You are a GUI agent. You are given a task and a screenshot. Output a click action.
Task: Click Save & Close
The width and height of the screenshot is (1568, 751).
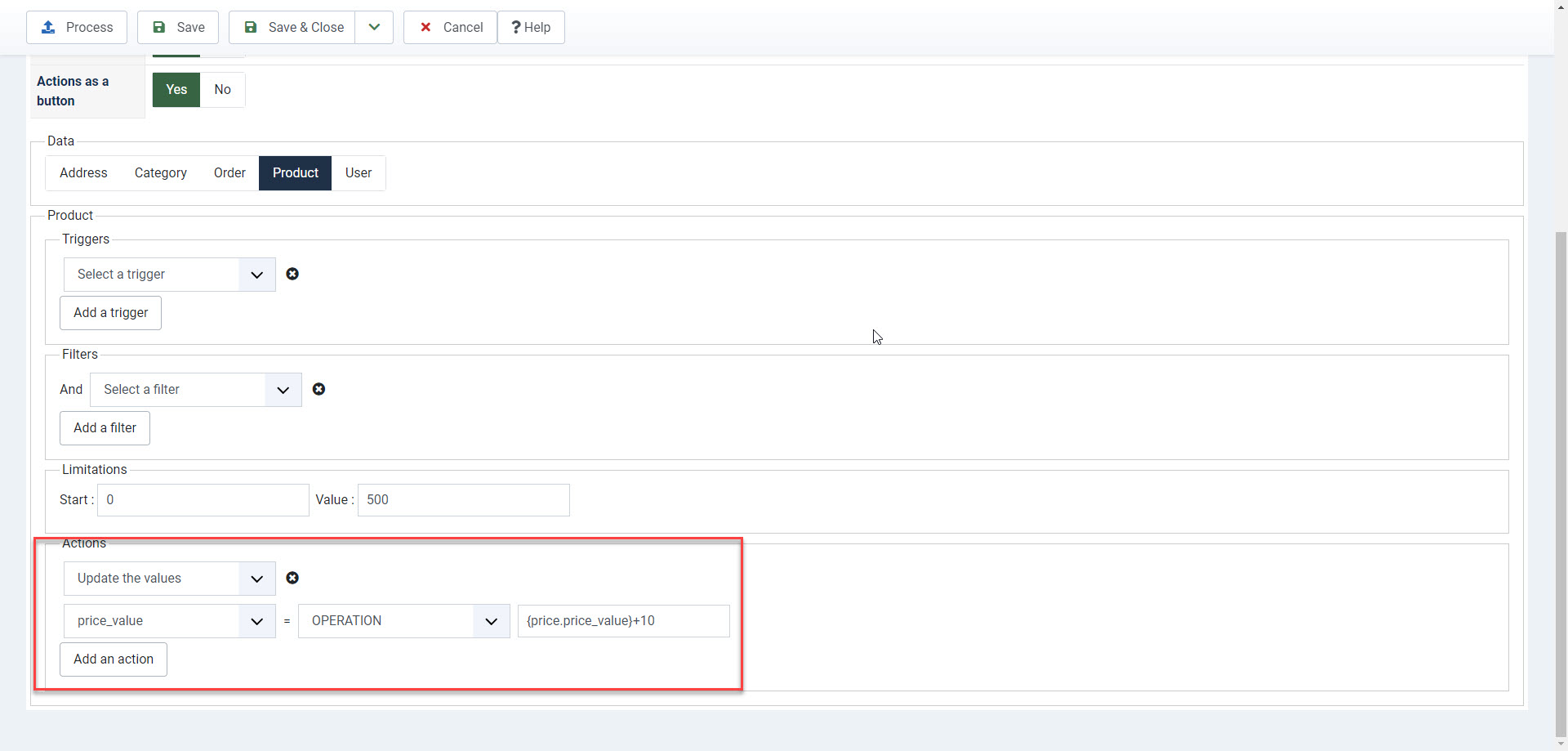pos(292,27)
